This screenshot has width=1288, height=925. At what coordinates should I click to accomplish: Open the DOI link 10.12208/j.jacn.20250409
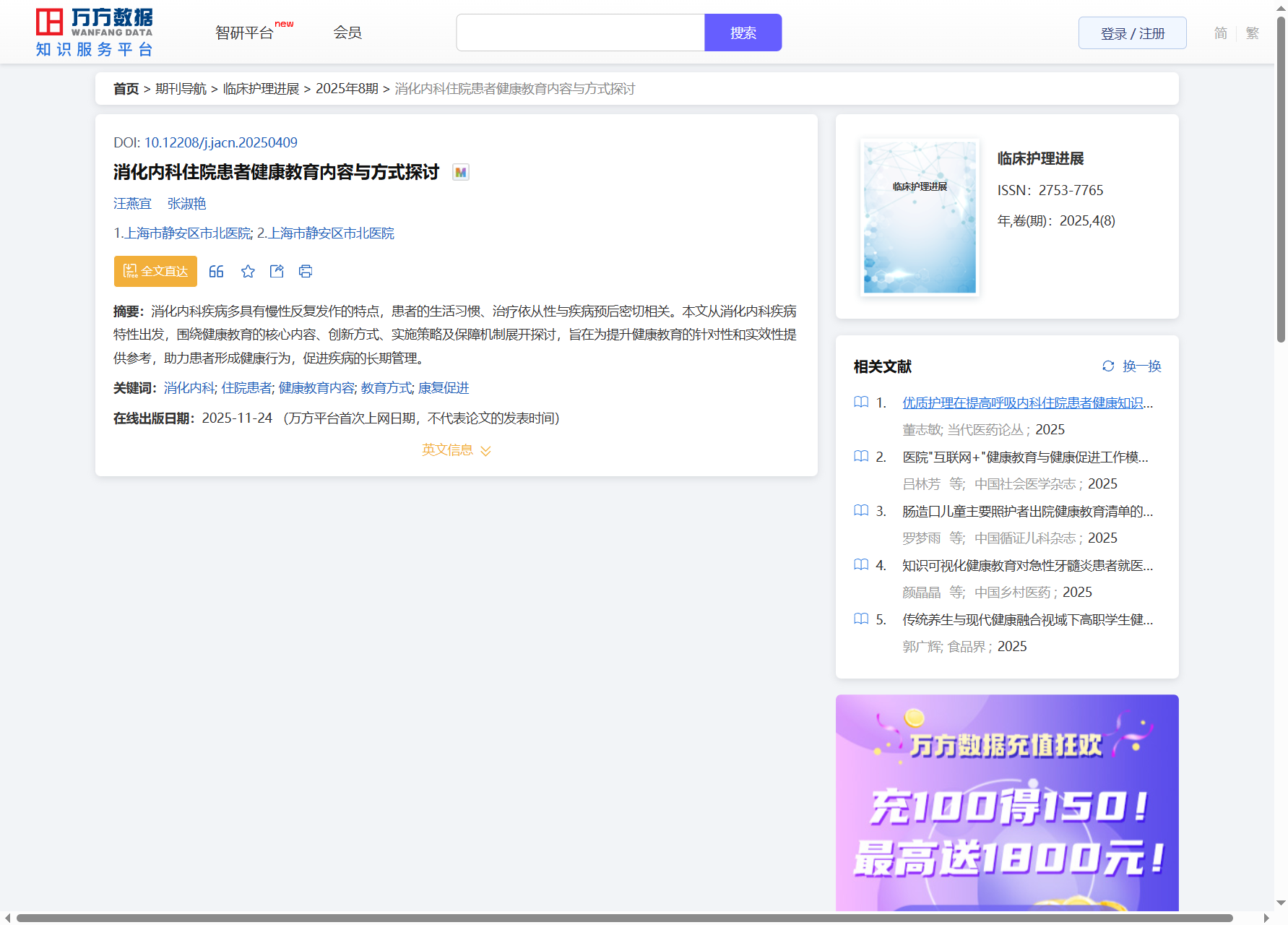220,142
